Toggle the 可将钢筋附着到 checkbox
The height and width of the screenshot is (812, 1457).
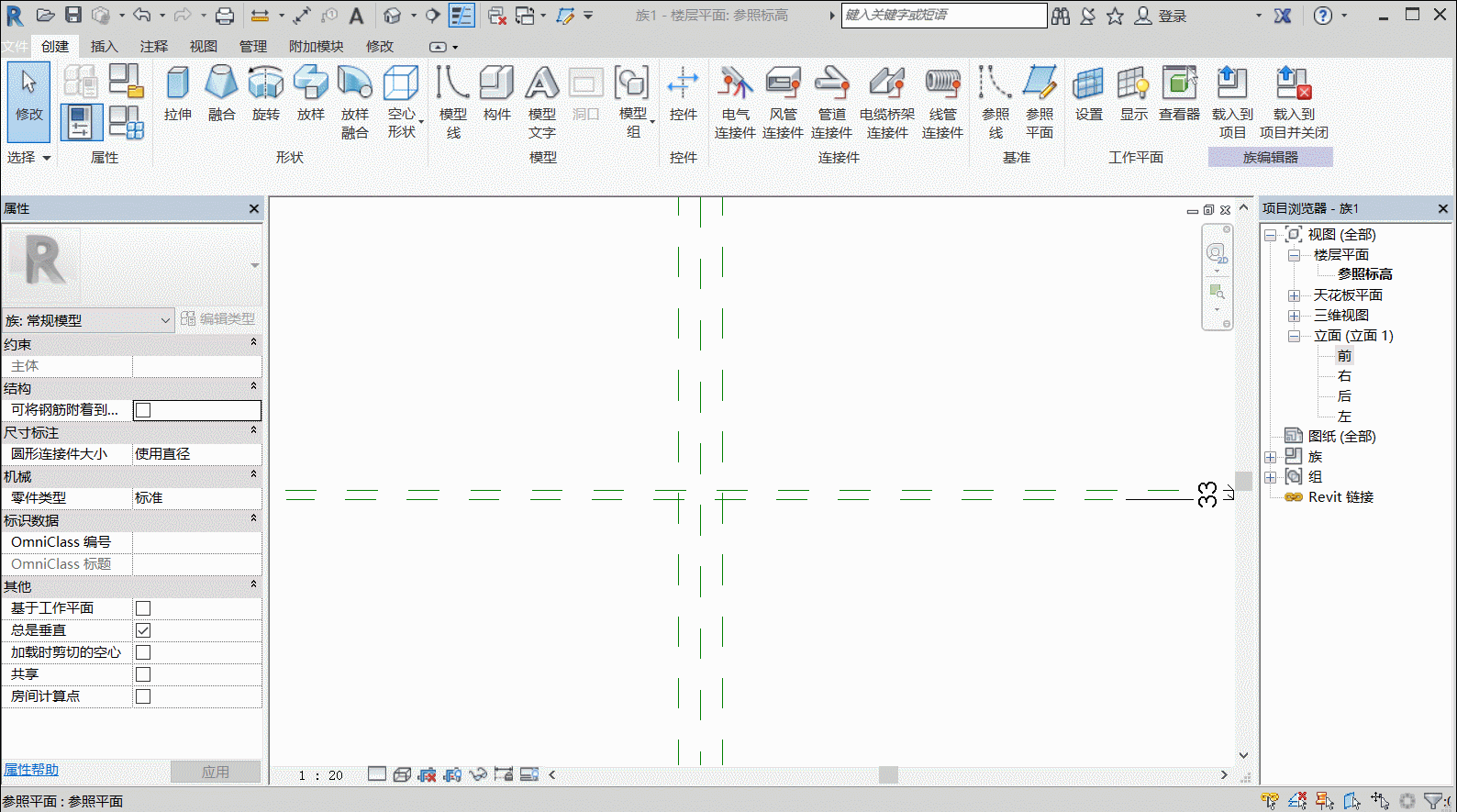143,410
